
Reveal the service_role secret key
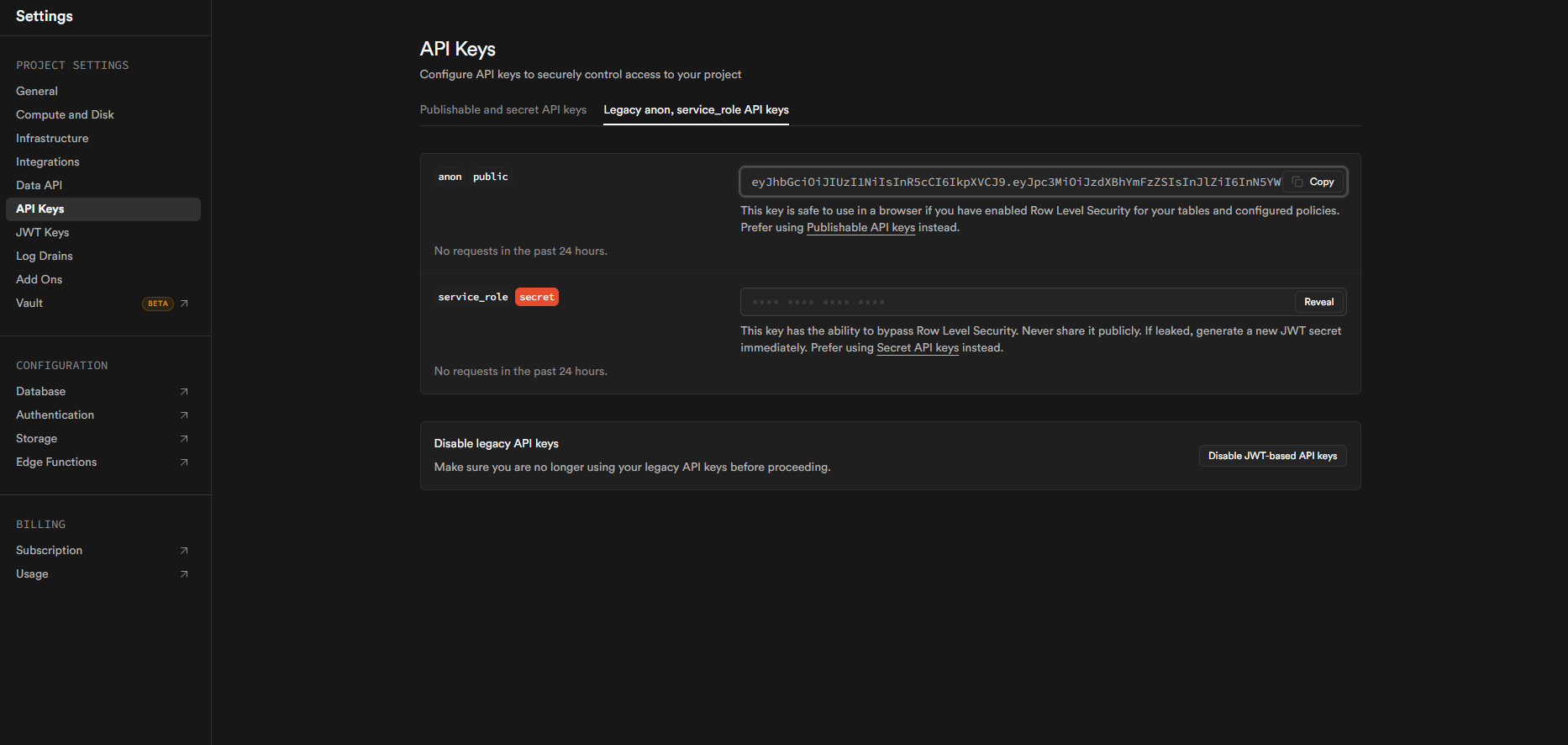pos(1318,302)
